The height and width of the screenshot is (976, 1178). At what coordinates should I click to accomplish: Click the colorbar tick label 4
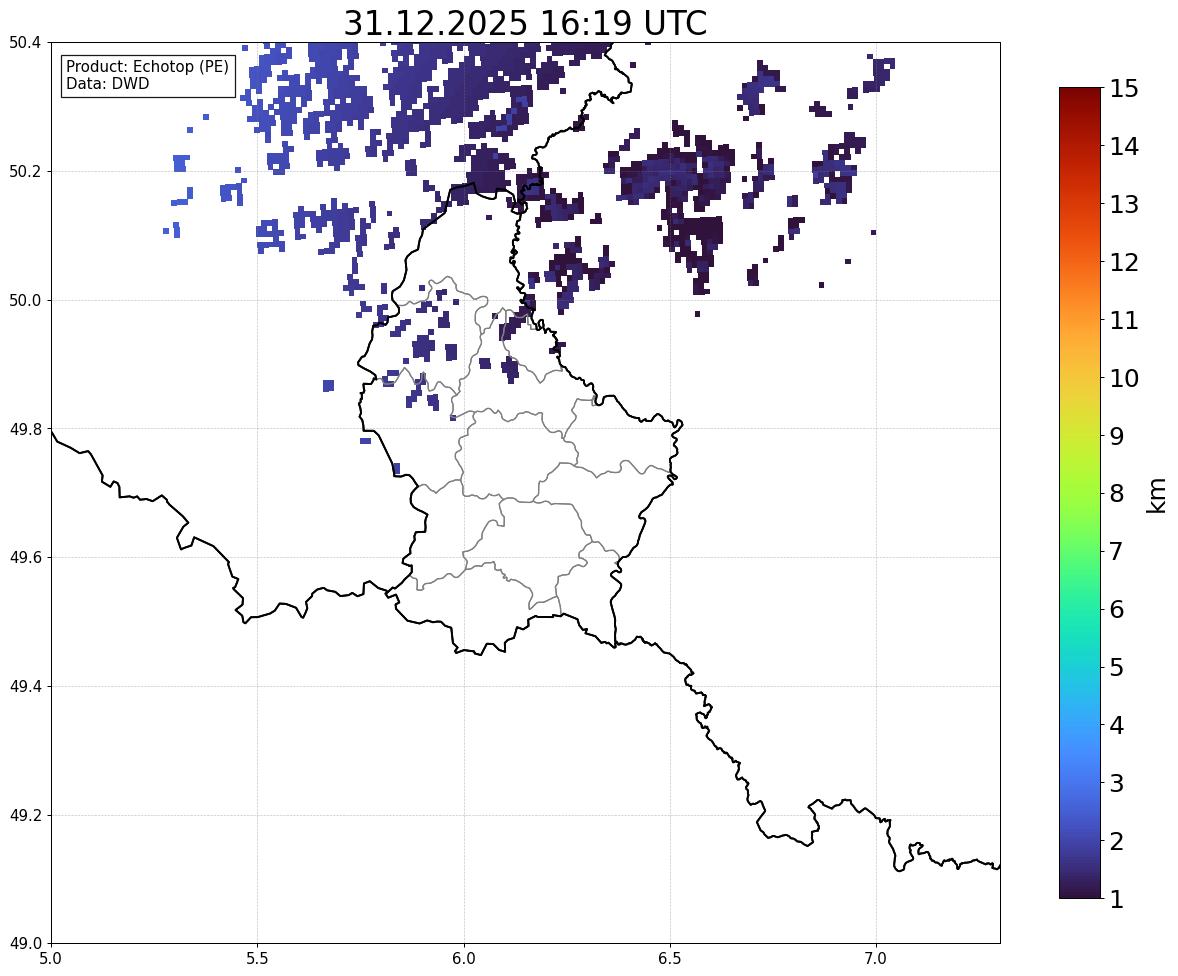[1117, 725]
